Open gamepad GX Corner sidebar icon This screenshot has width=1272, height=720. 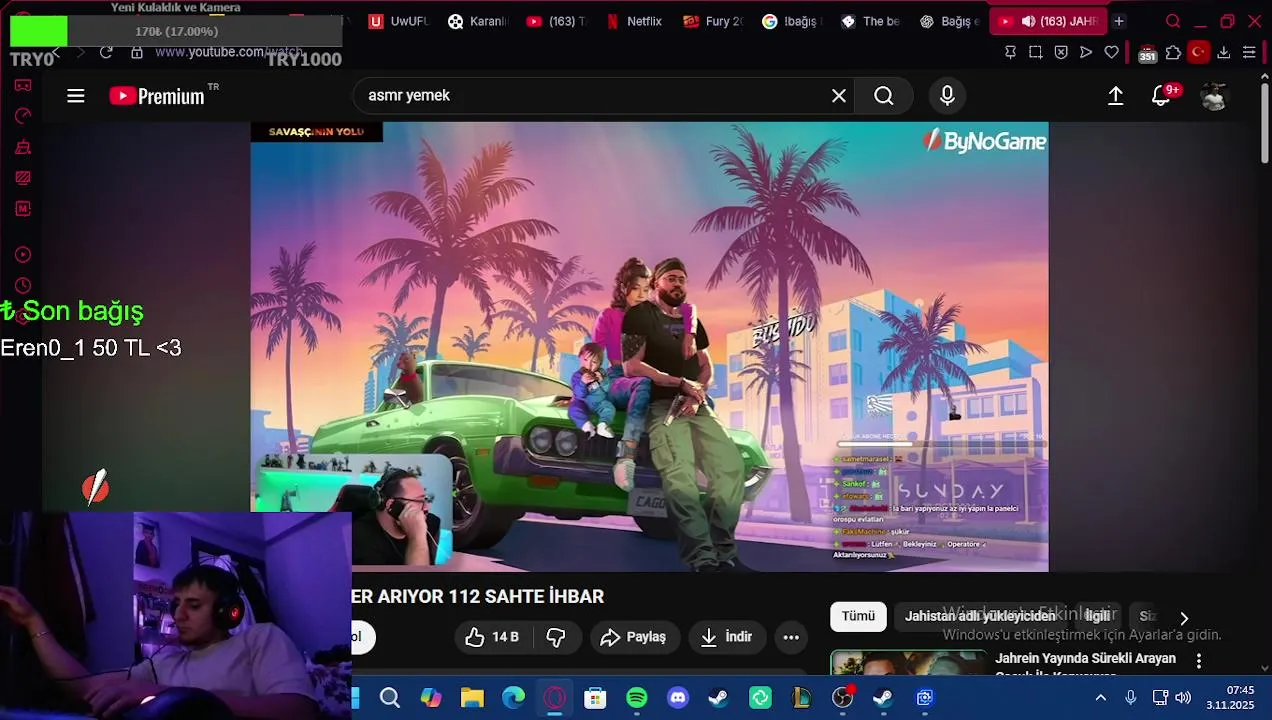(x=23, y=85)
